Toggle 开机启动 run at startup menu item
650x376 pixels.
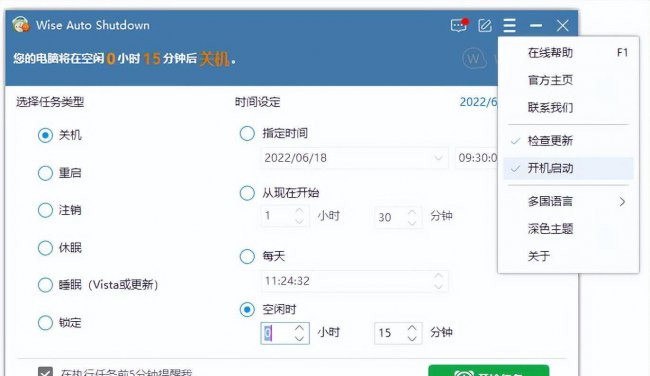click(x=568, y=168)
